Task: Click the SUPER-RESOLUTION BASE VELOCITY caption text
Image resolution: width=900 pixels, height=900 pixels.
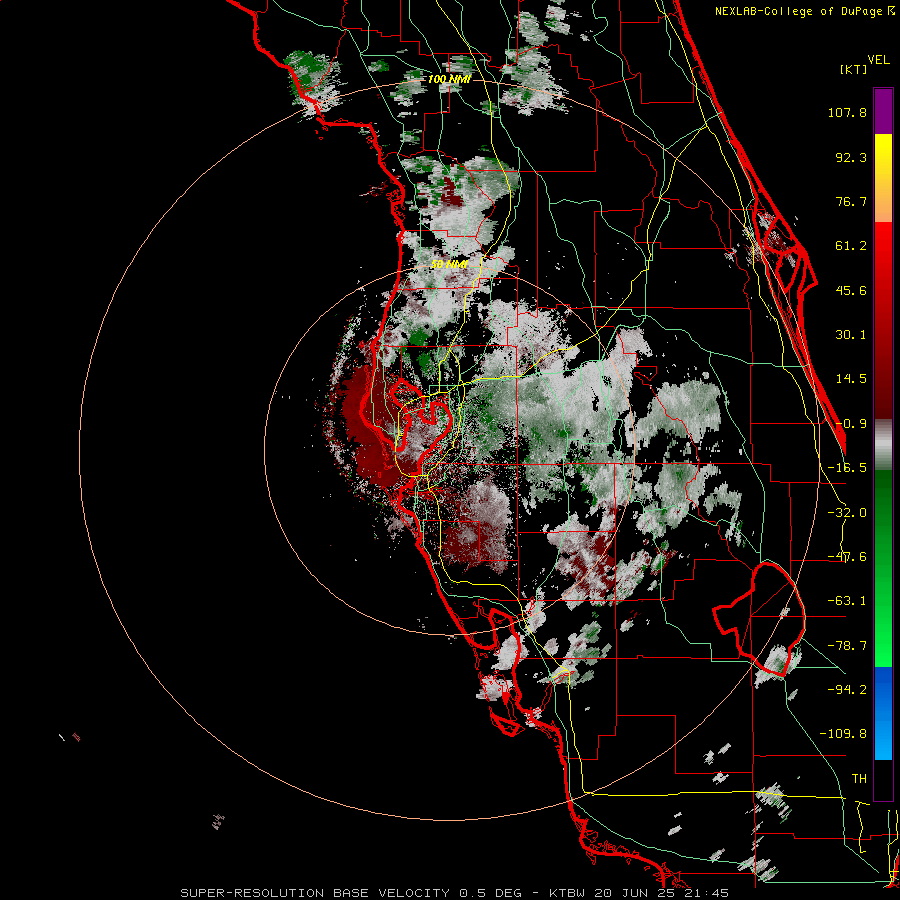Action: click(x=317, y=893)
